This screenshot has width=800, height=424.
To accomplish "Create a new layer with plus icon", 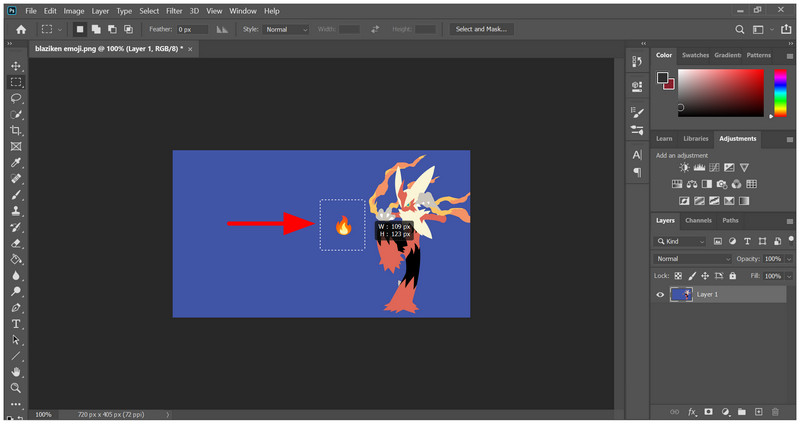I will [759, 412].
